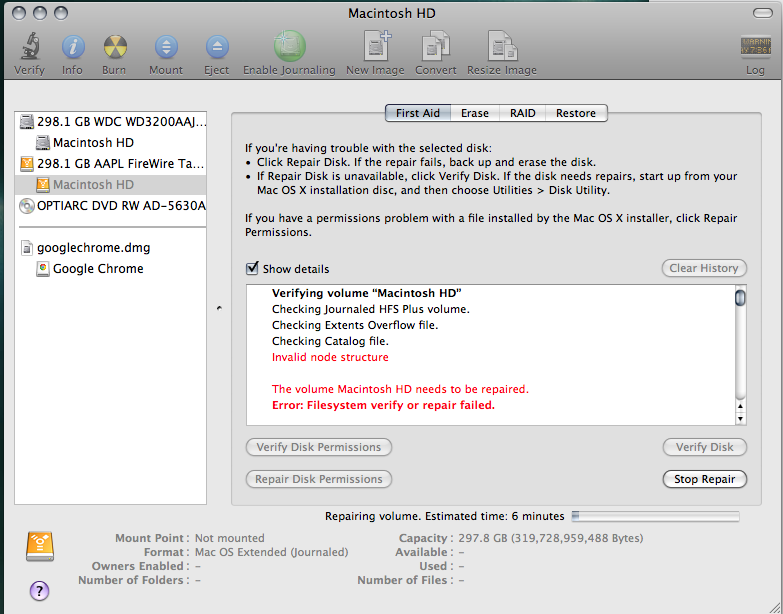Click the Eject toolbar icon
This screenshot has width=783, height=614.
tap(217, 47)
